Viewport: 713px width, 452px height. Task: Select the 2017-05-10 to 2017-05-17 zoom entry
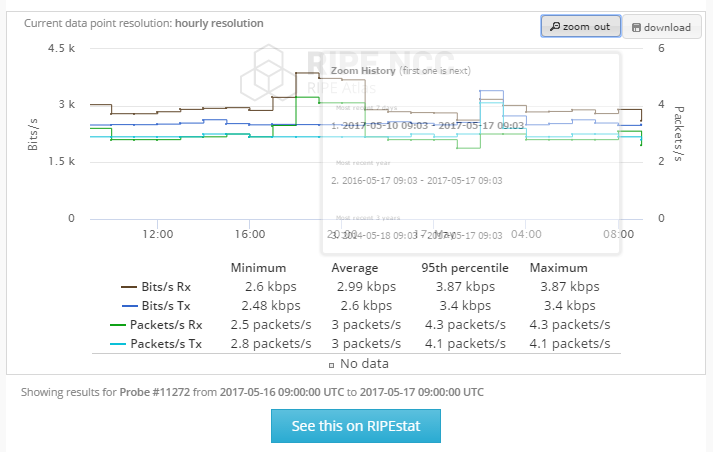(x=427, y=126)
